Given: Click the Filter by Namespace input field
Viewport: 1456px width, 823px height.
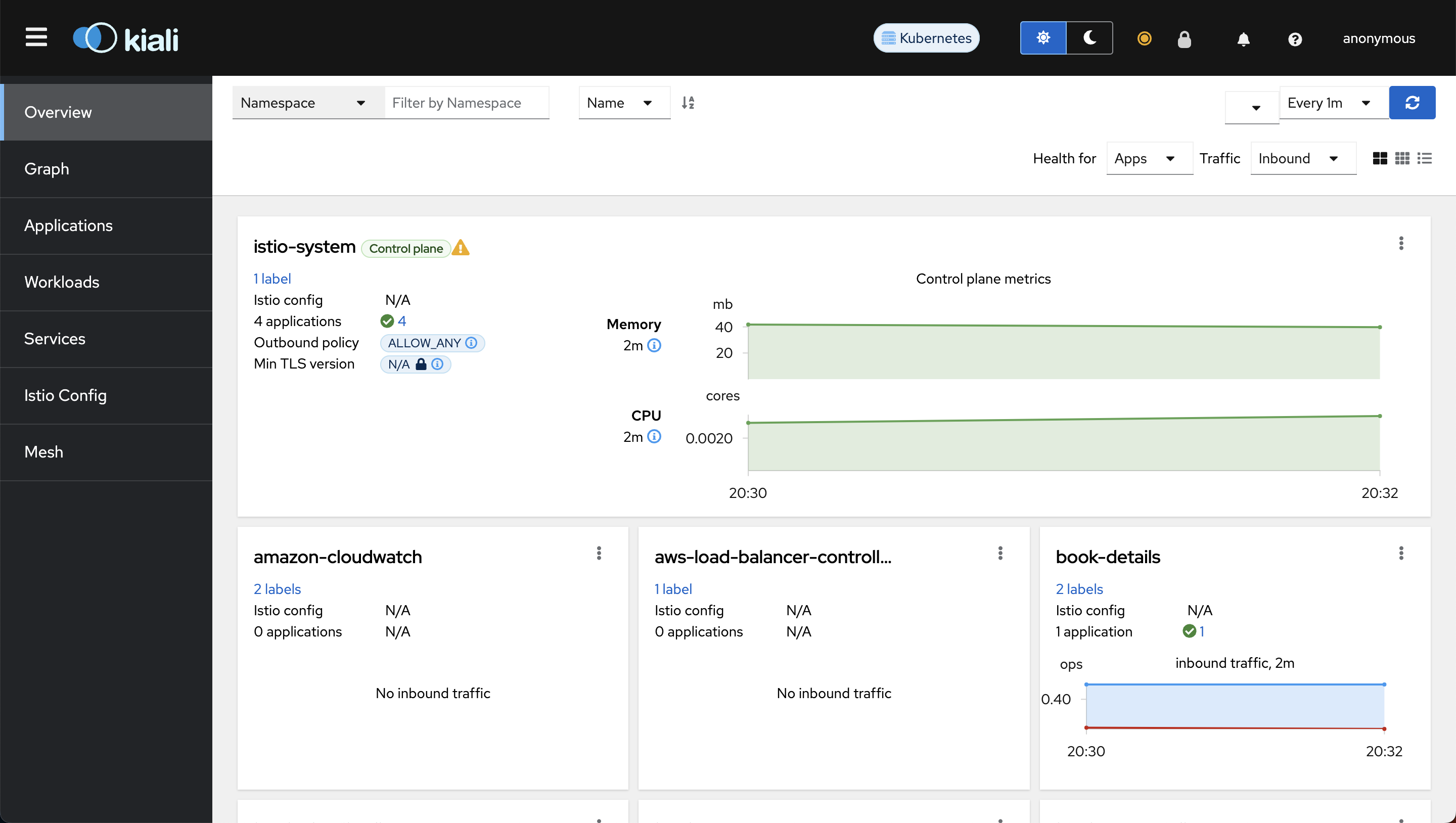Looking at the screenshot, I should [466, 102].
